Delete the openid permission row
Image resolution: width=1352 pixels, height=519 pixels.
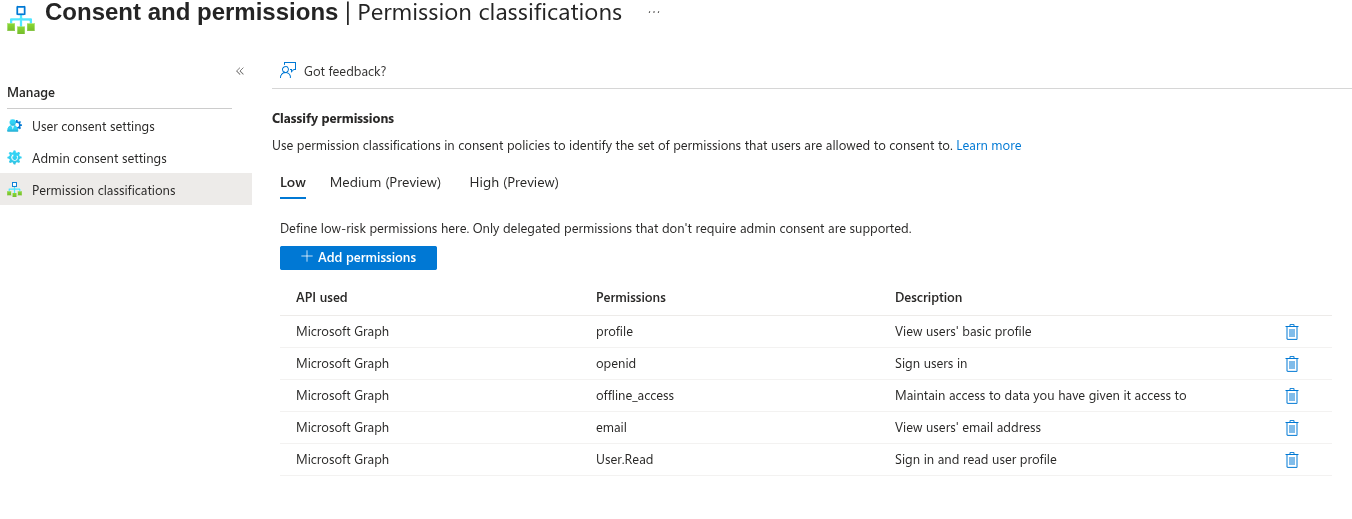(1291, 364)
